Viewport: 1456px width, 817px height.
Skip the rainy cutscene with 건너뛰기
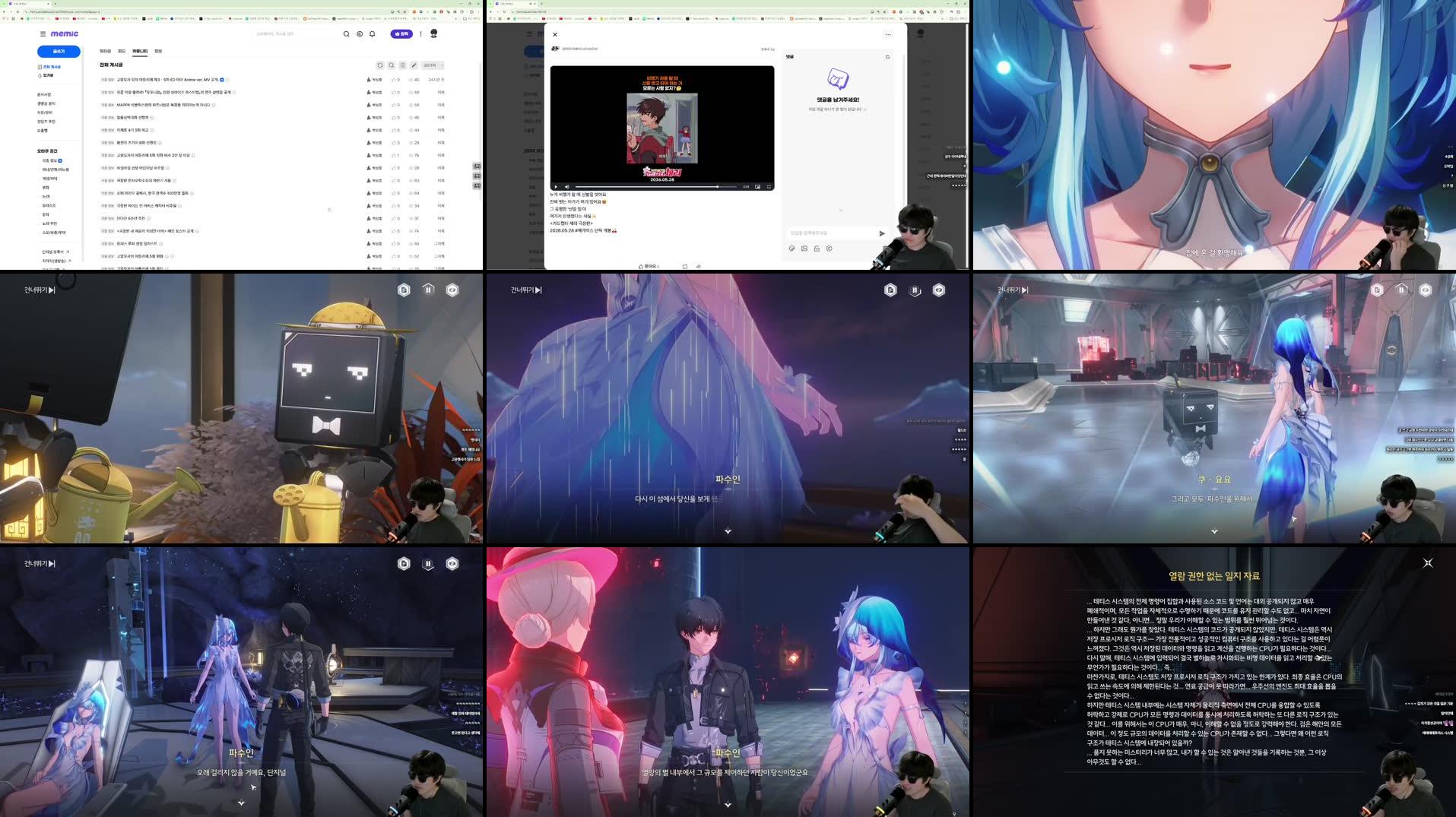[526, 290]
